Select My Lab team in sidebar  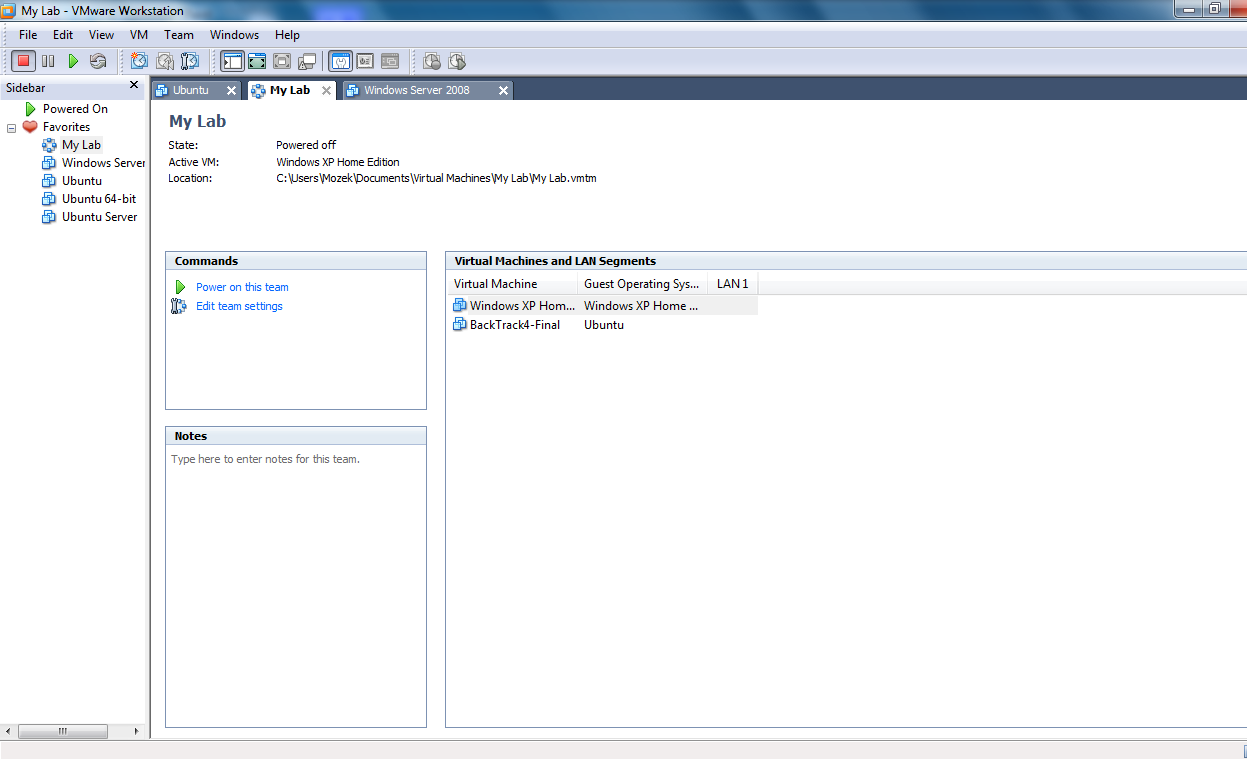(x=81, y=145)
